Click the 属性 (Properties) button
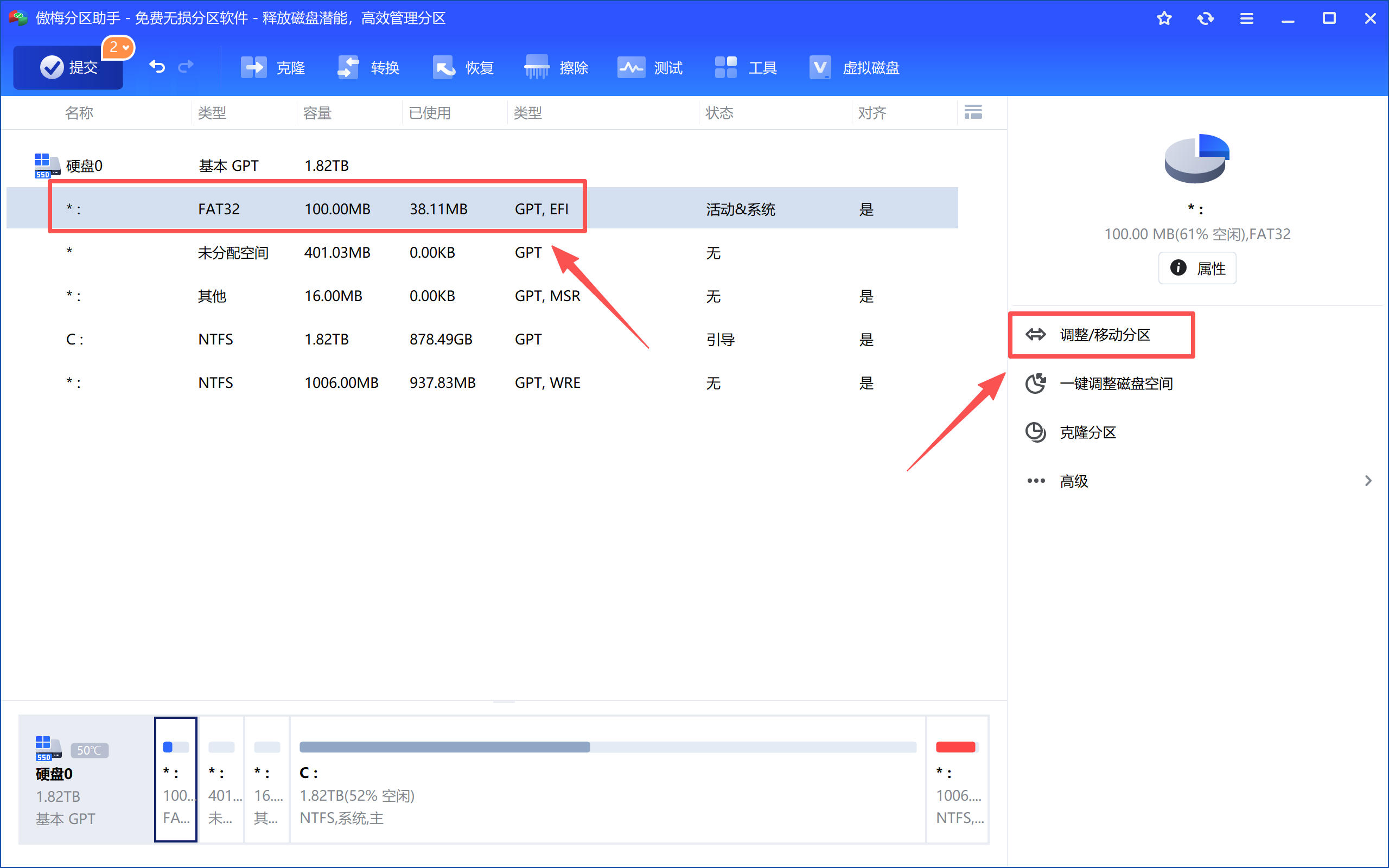This screenshot has width=1389, height=868. coord(1197,268)
